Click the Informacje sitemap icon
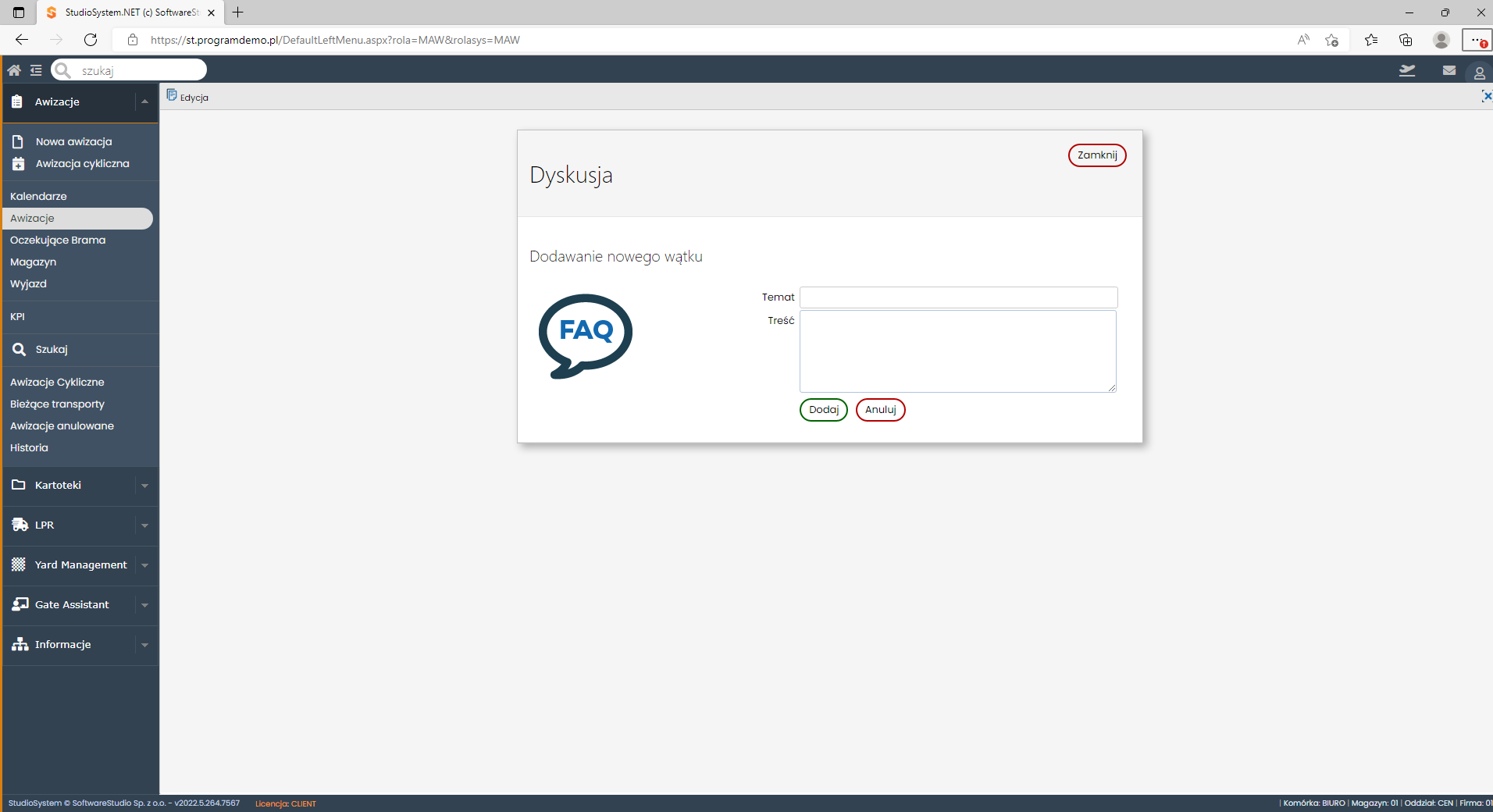Image resolution: width=1493 pixels, height=812 pixels. tap(20, 644)
